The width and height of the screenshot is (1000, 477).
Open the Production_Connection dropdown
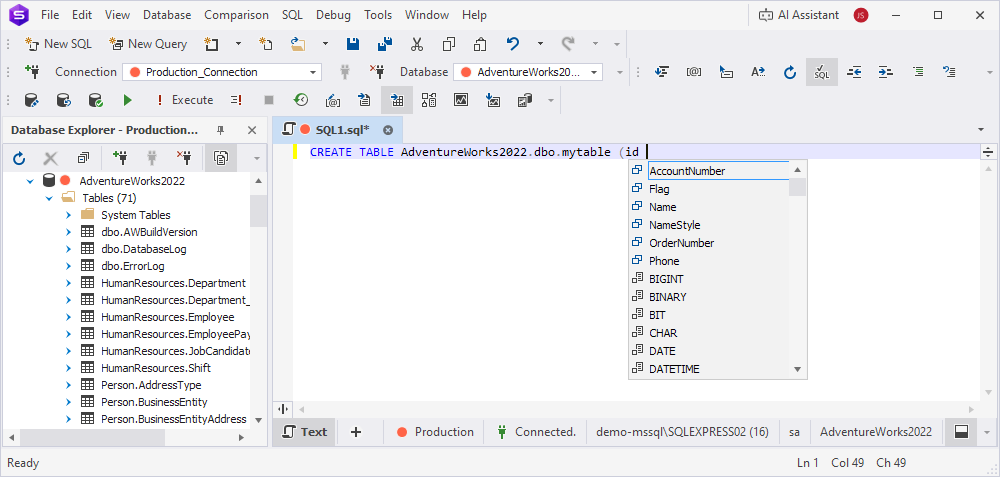[314, 72]
